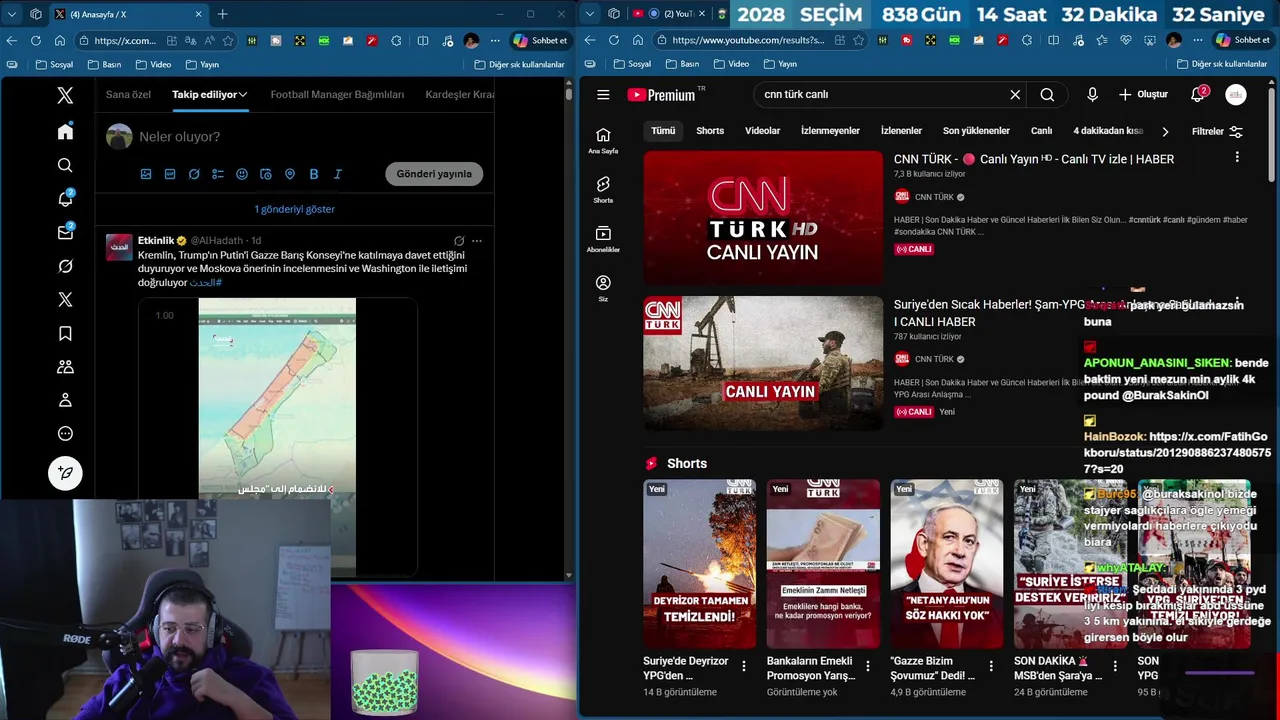Open options menu for CNN TÜRK Canlı Yayın video

click(1237, 158)
